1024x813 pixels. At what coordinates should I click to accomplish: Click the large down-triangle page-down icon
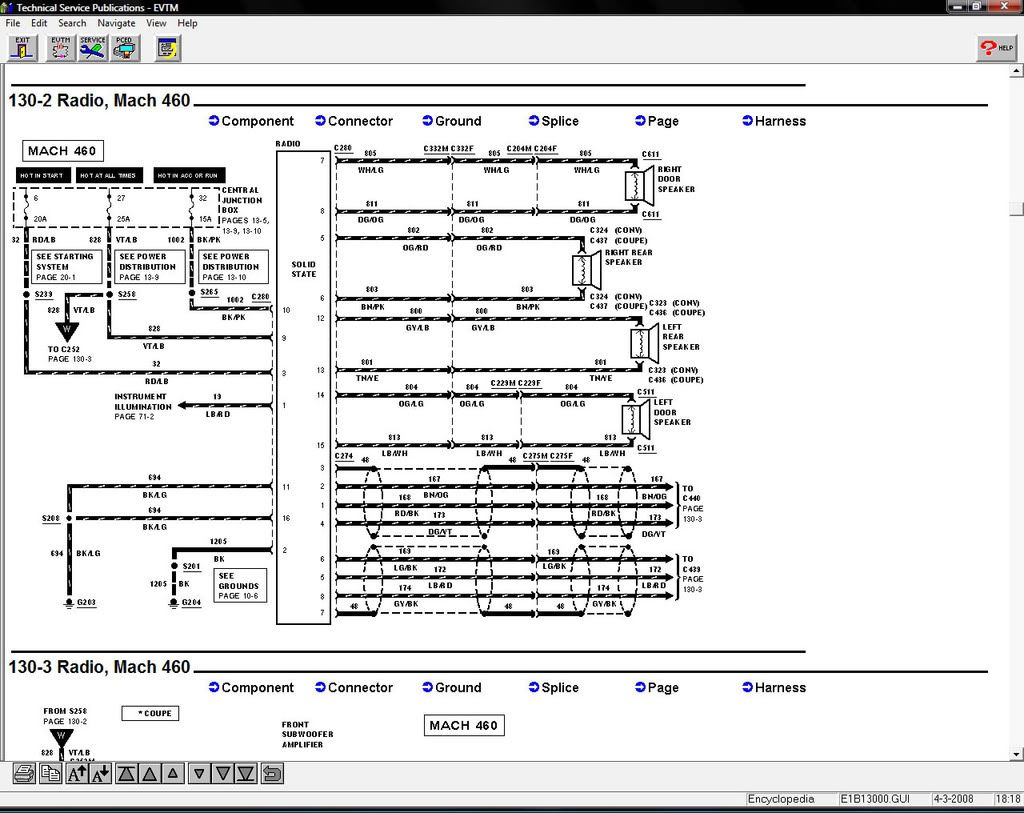pyautogui.click(x=223, y=774)
